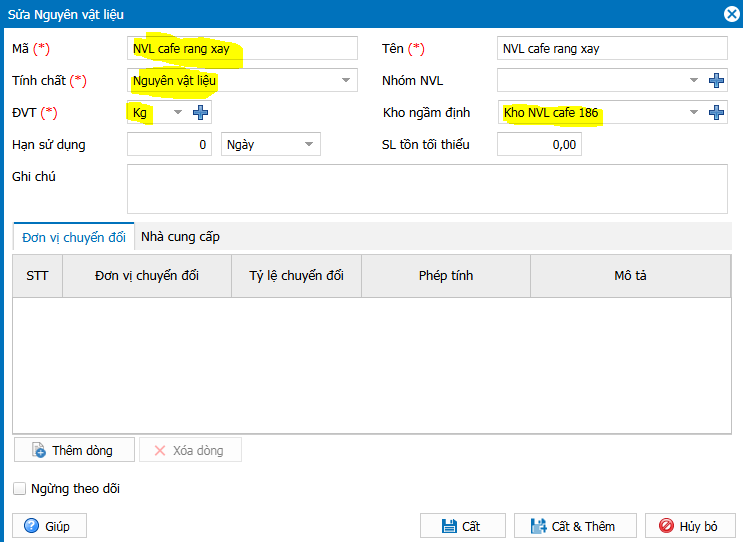743x542 pixels.
Task: Open the ĐVT Kg dropdown
Action: point(178,112)
